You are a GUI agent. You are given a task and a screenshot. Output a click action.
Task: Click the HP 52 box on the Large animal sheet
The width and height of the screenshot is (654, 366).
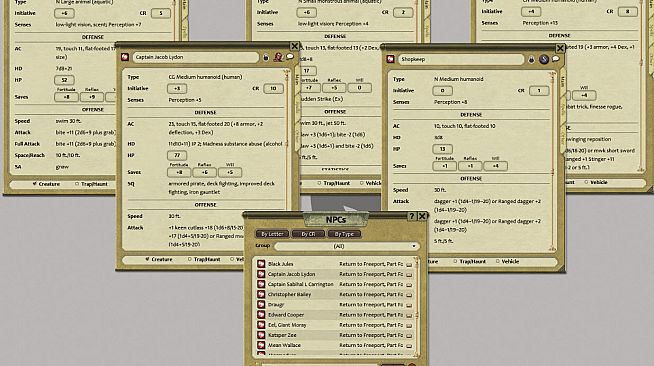[64, 80]
